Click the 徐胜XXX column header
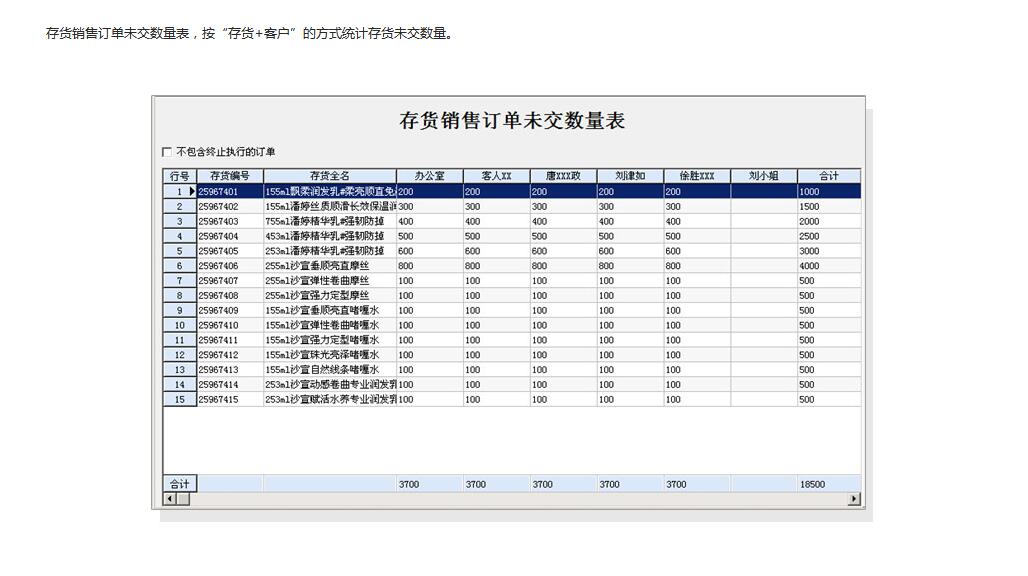Viewport: 1028px width, 576px height. 697,176
